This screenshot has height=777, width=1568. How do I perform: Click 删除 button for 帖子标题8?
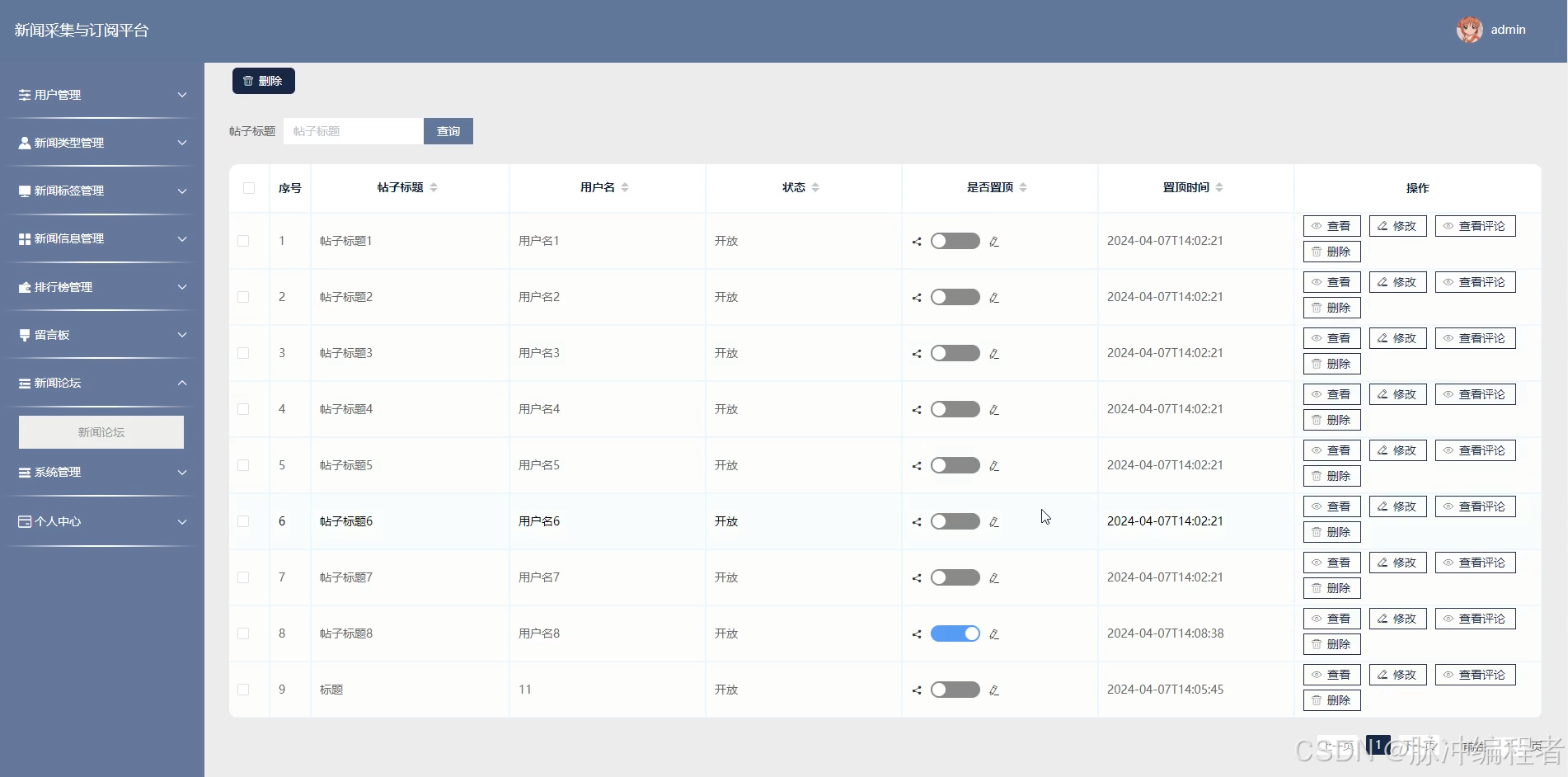point(1332,644)
